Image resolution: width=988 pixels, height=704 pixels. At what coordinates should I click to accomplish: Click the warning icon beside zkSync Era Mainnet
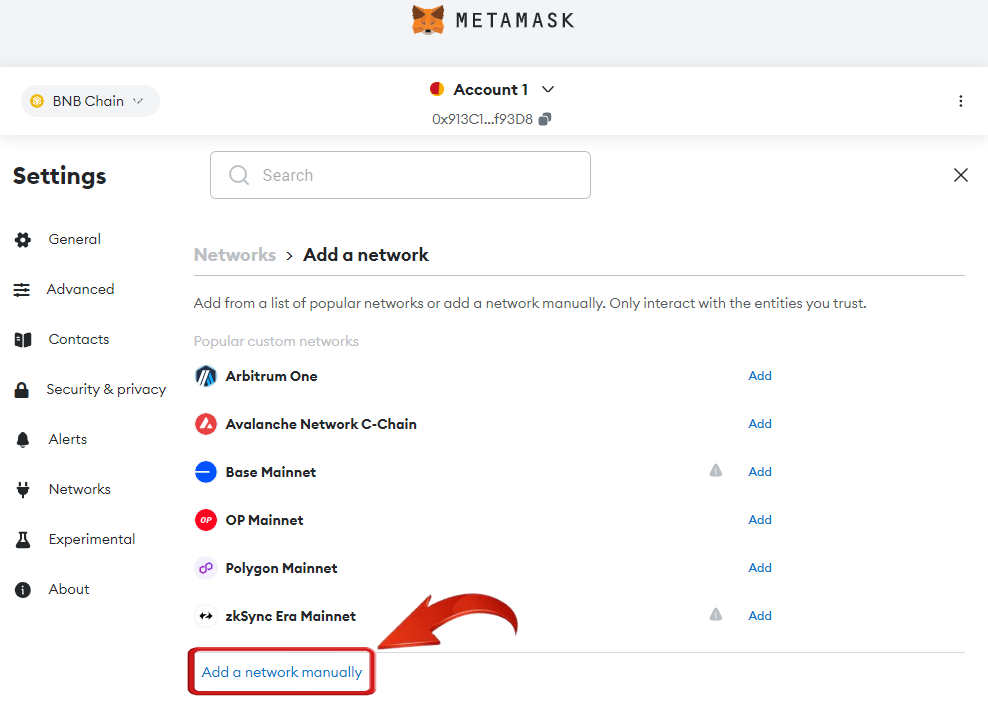click(x=716, y=615)
